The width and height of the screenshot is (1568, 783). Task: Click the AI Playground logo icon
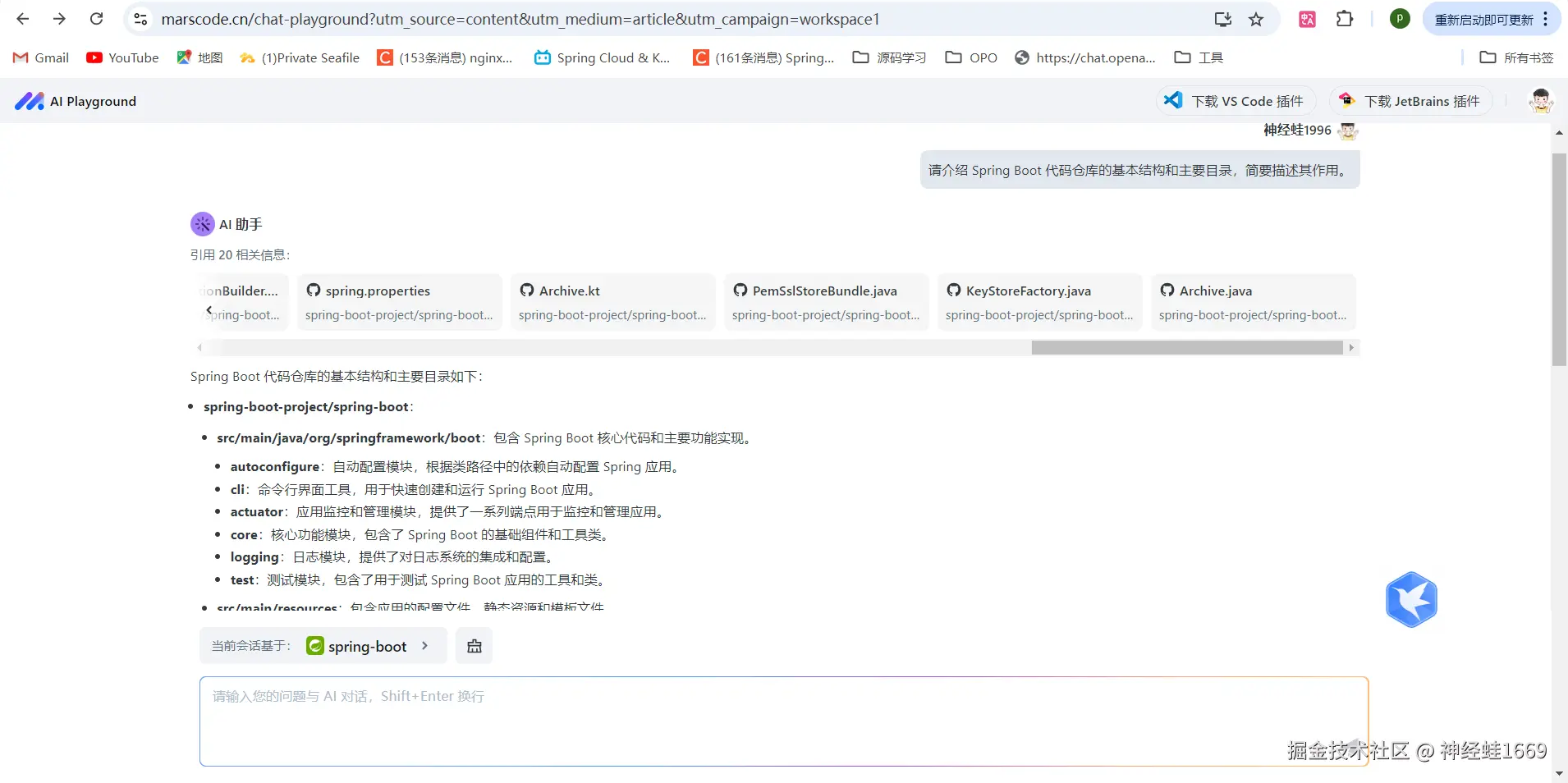pos(29,100)
